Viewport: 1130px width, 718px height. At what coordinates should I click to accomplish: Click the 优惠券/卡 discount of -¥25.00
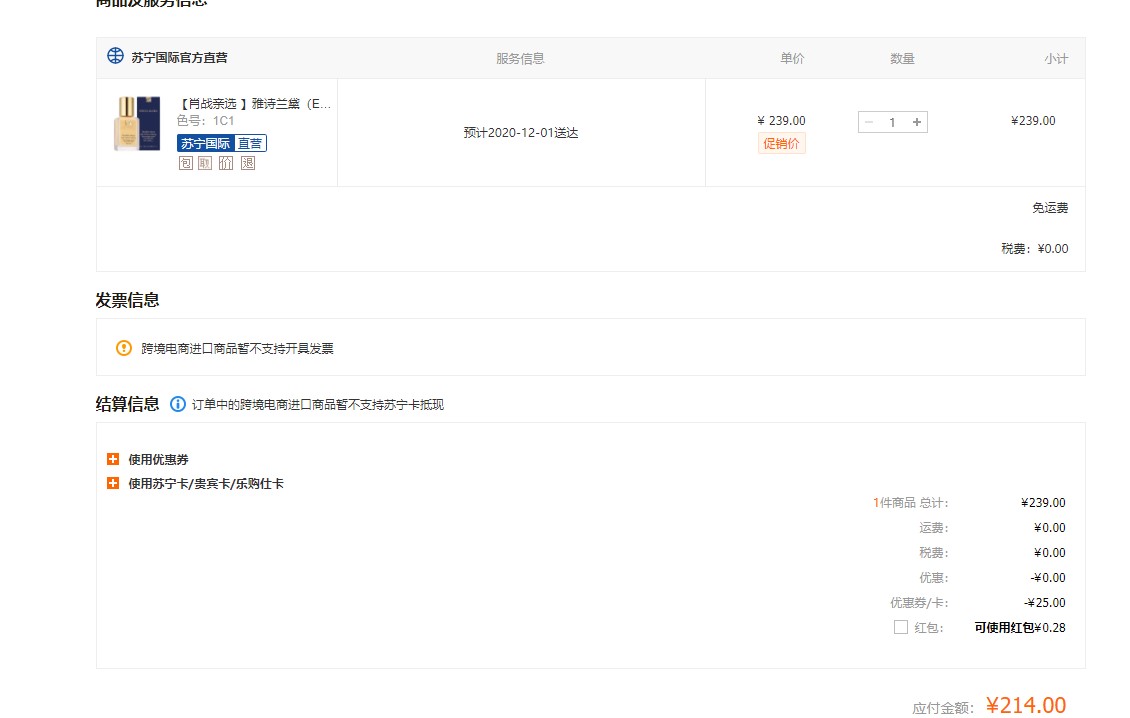click(1044, 603)
